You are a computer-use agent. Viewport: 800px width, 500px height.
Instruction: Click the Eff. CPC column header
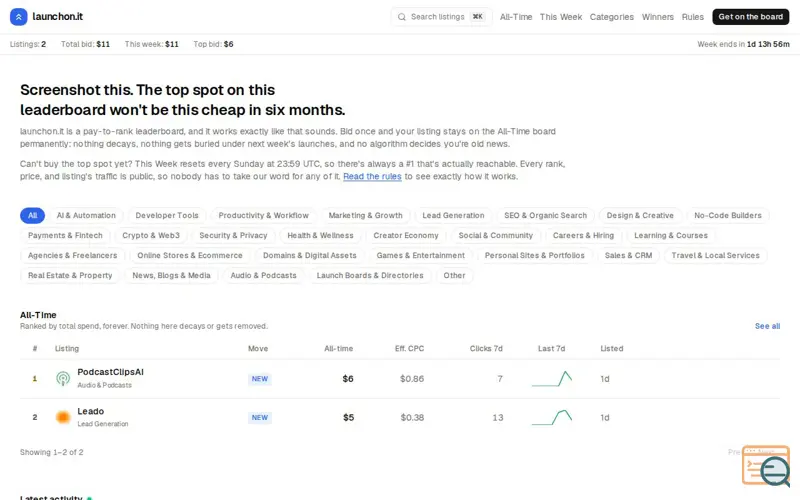(x=409, y=348)
